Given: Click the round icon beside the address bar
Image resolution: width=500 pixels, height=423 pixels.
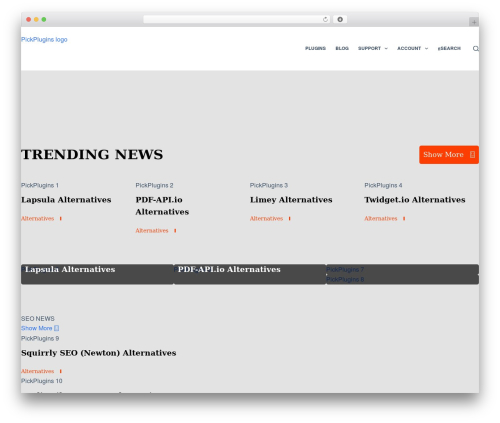Looking at the screenshot, I should [340, 20].
